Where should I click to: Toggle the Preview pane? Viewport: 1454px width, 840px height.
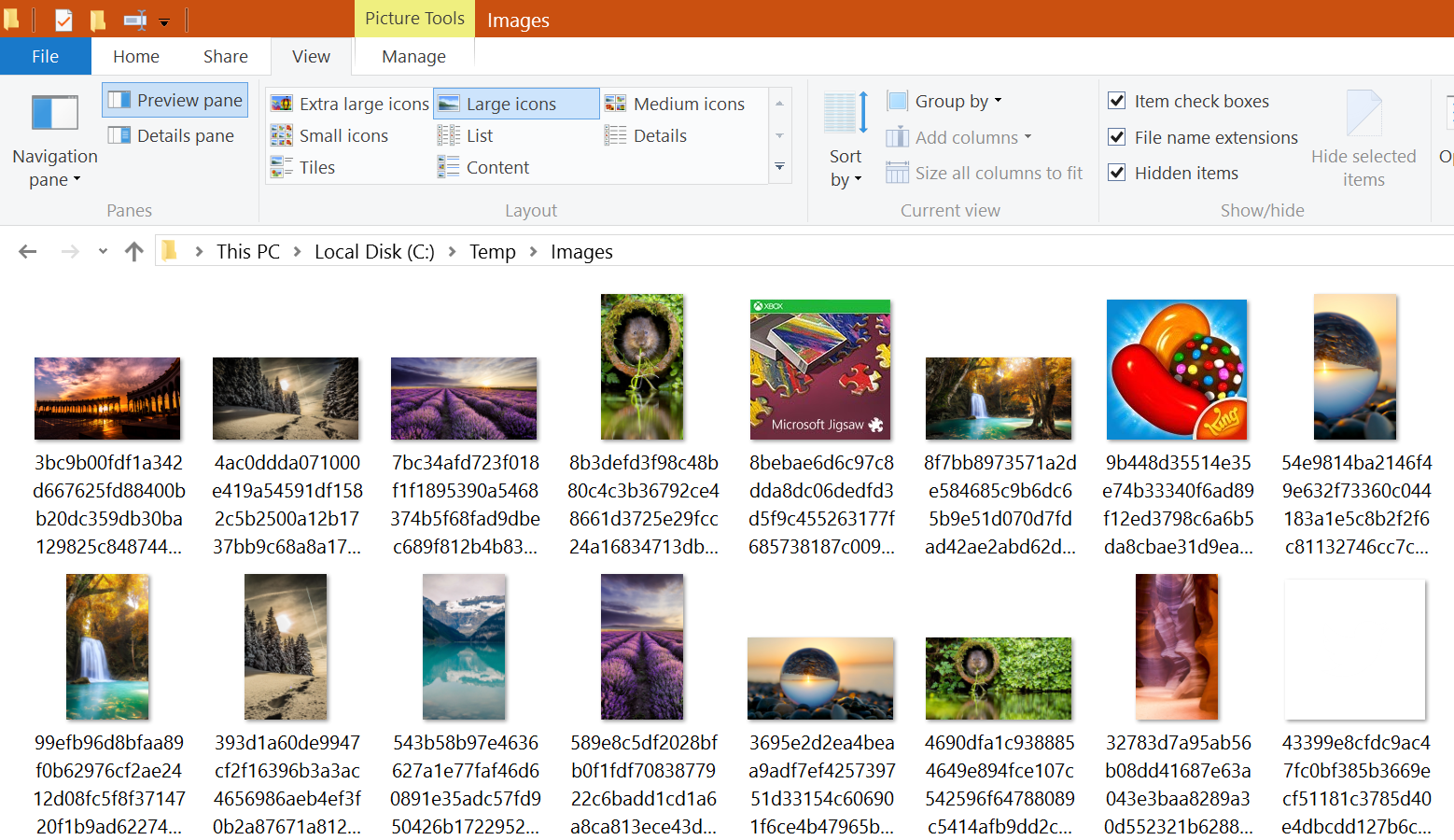(x=175, y=100)
